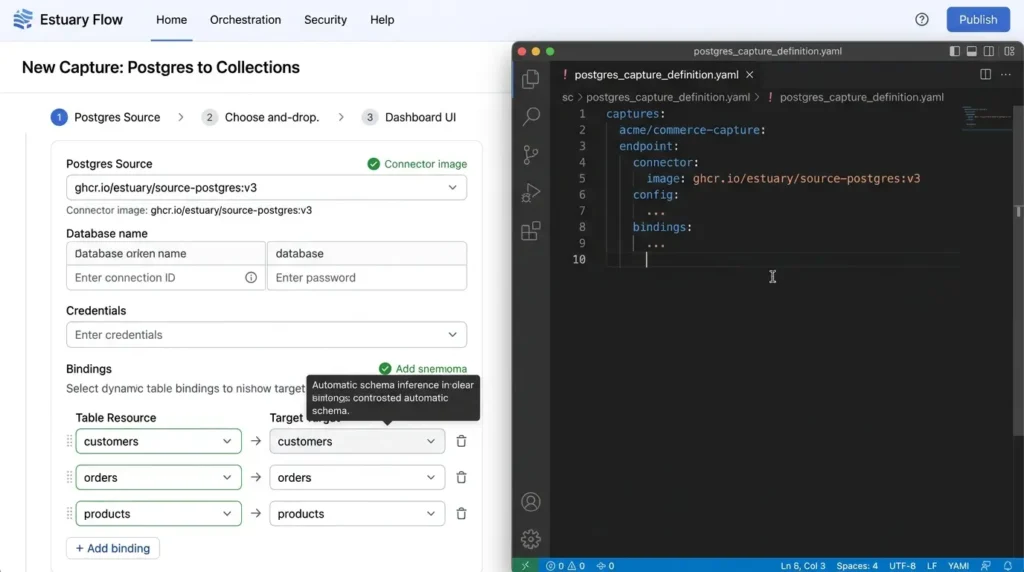
Task: Open the products Table Resource dropdown
Action: 159,514
